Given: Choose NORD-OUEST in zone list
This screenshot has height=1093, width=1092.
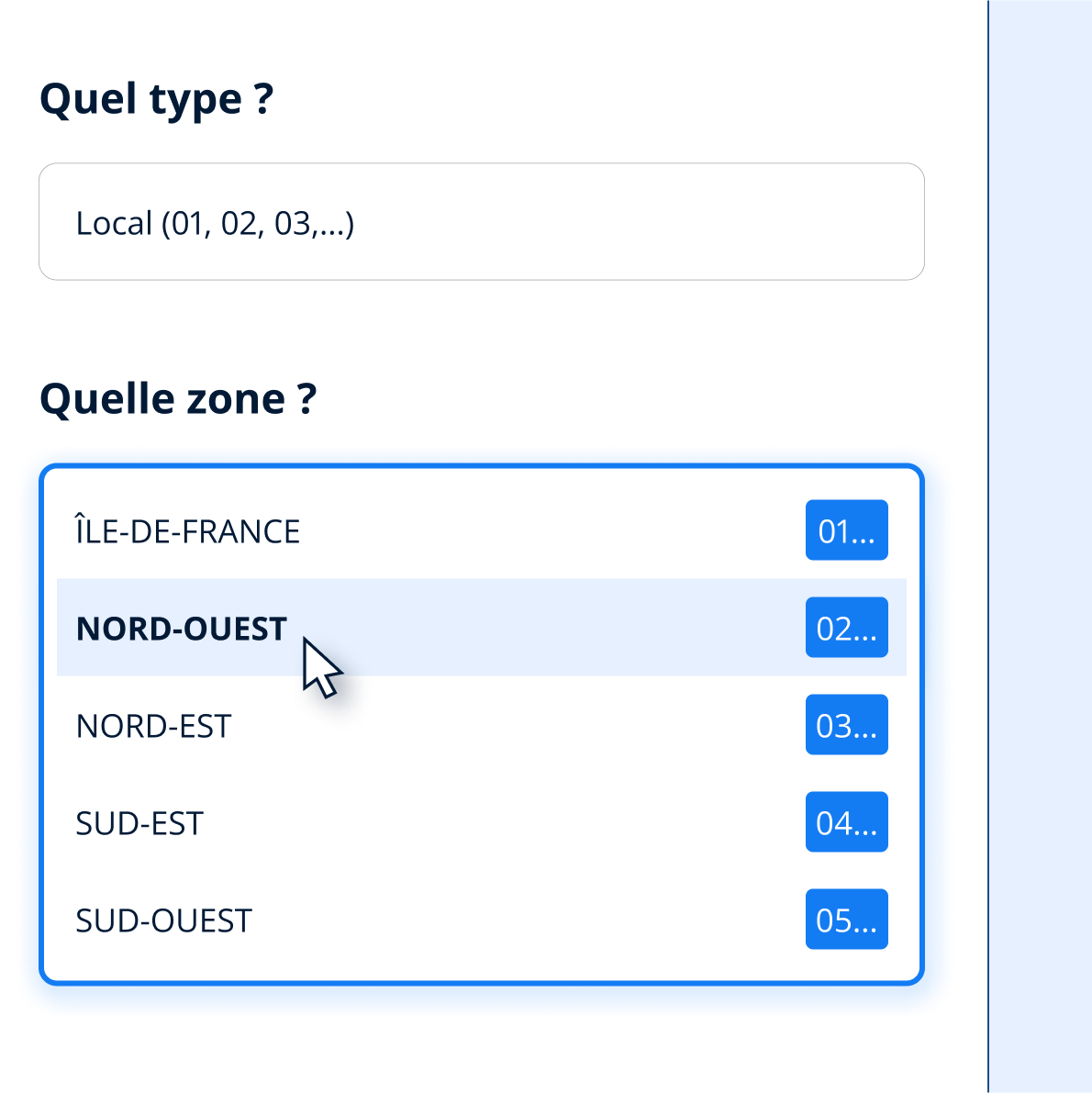Looking at the screenshot, I should pyautogui.click(x=181, y=629).
